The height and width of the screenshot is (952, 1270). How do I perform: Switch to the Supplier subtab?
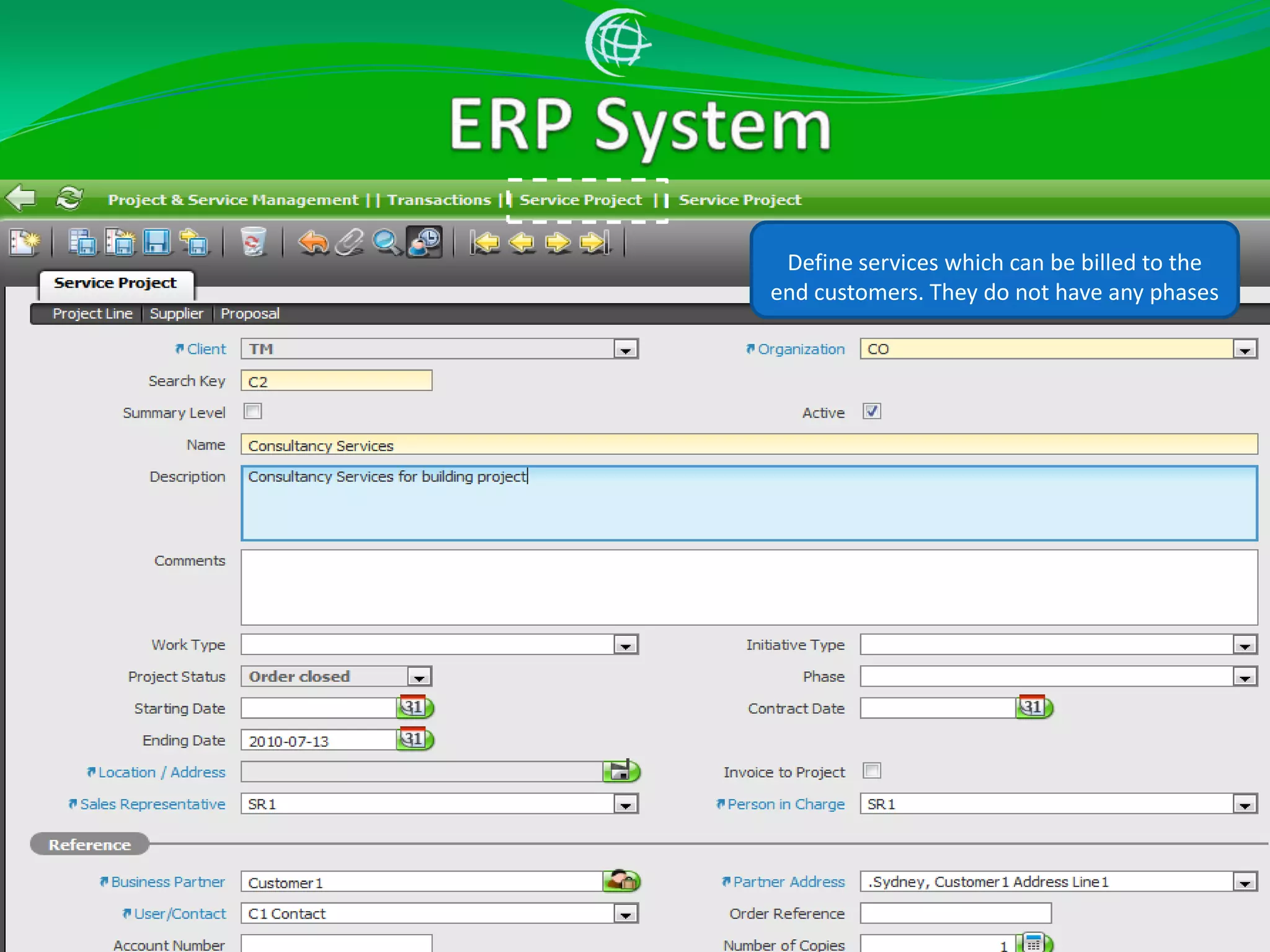pyautogui.click(x=176, y=314)
